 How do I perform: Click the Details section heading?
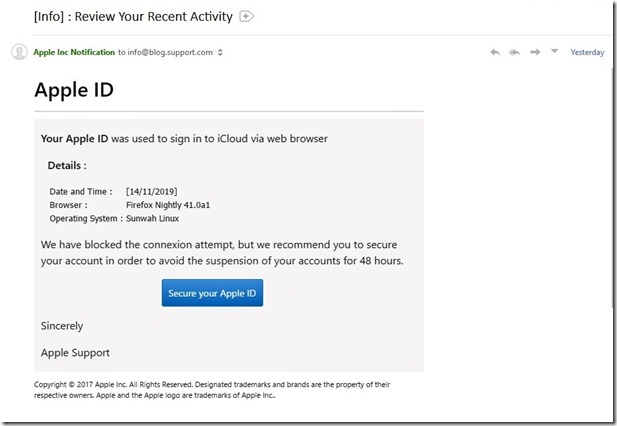coord(67,165)
